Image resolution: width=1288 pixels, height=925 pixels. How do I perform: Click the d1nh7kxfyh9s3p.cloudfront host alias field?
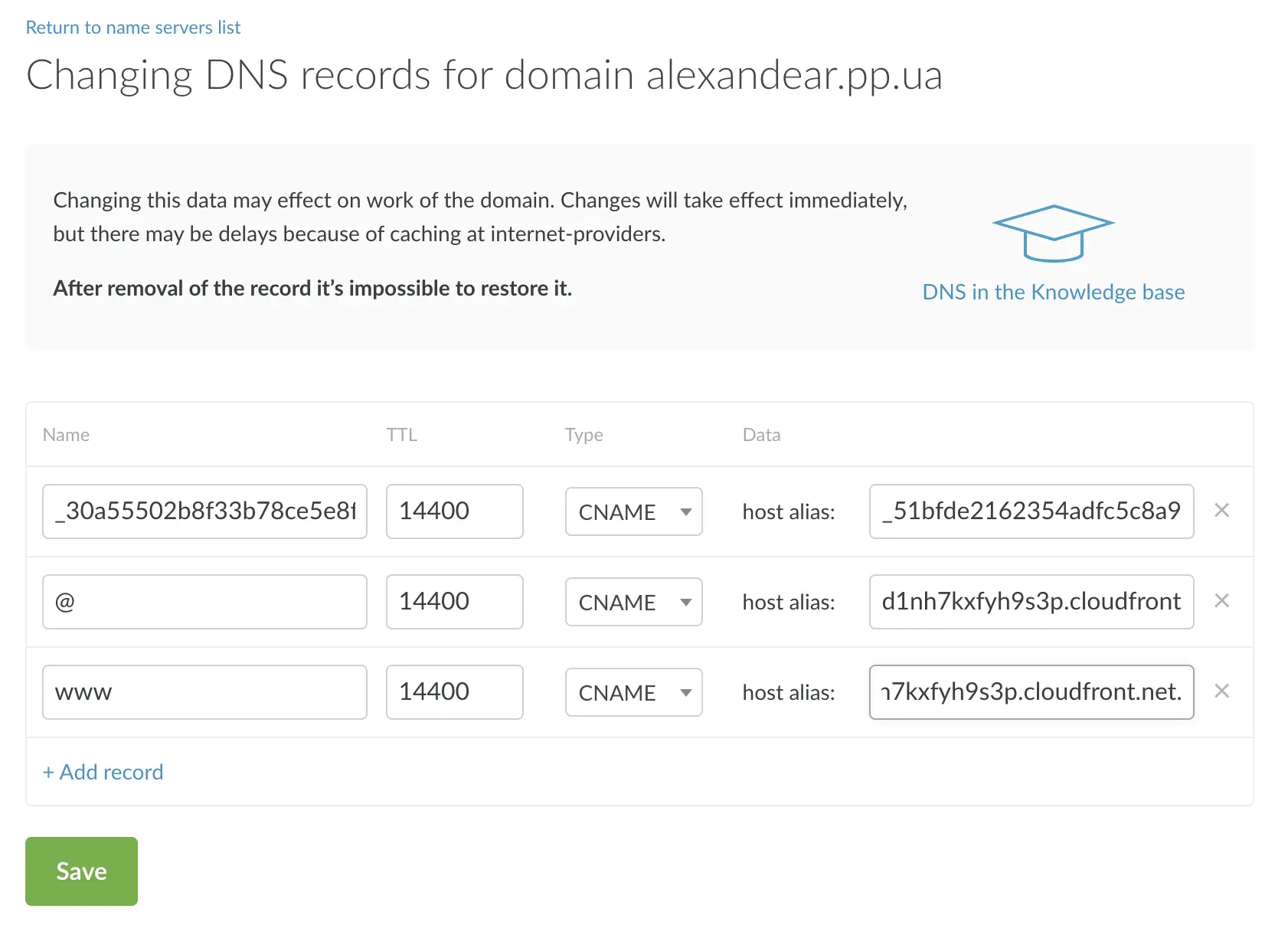coord(1031,602)
